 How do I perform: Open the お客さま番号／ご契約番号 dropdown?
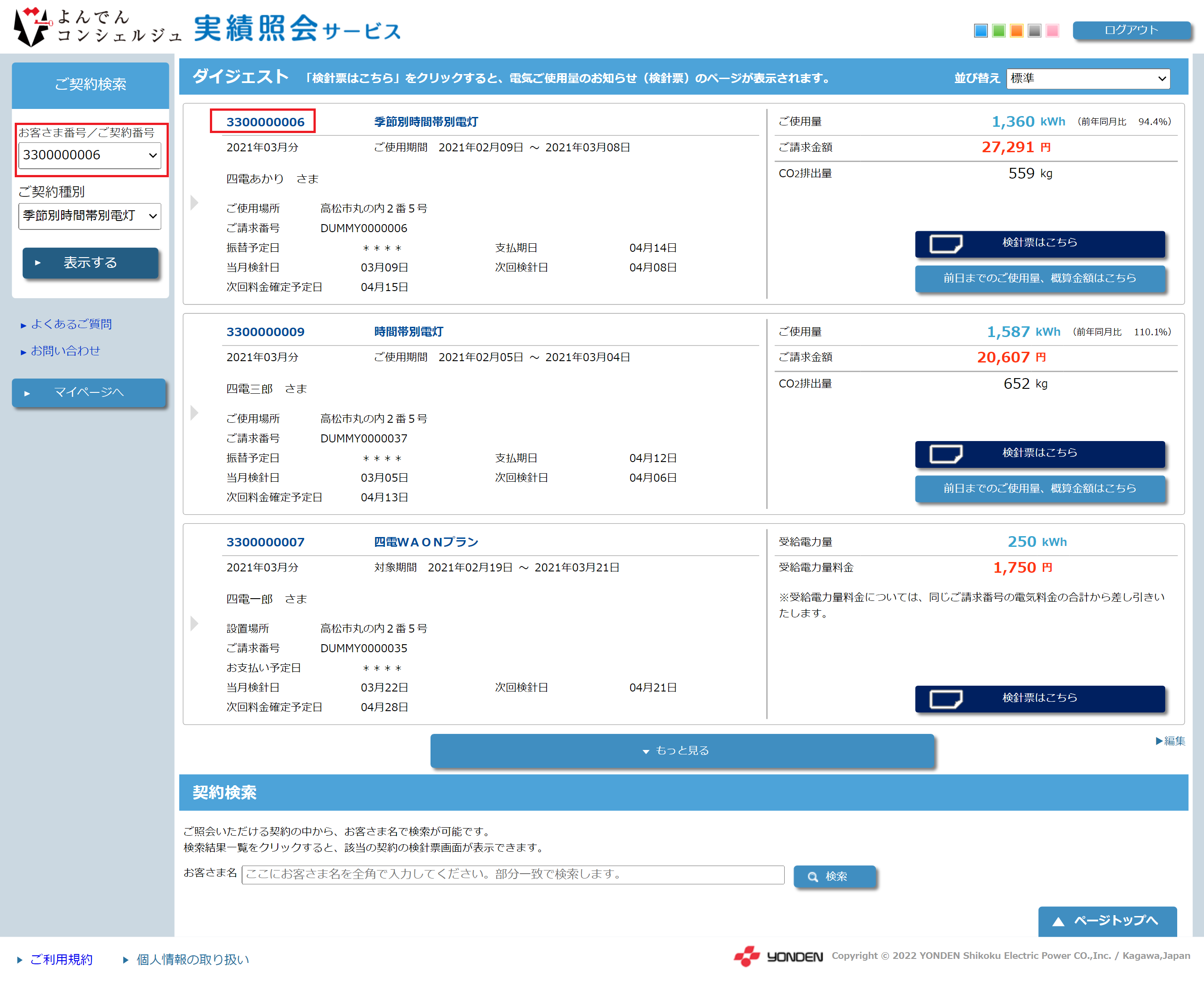click(89, 155)
